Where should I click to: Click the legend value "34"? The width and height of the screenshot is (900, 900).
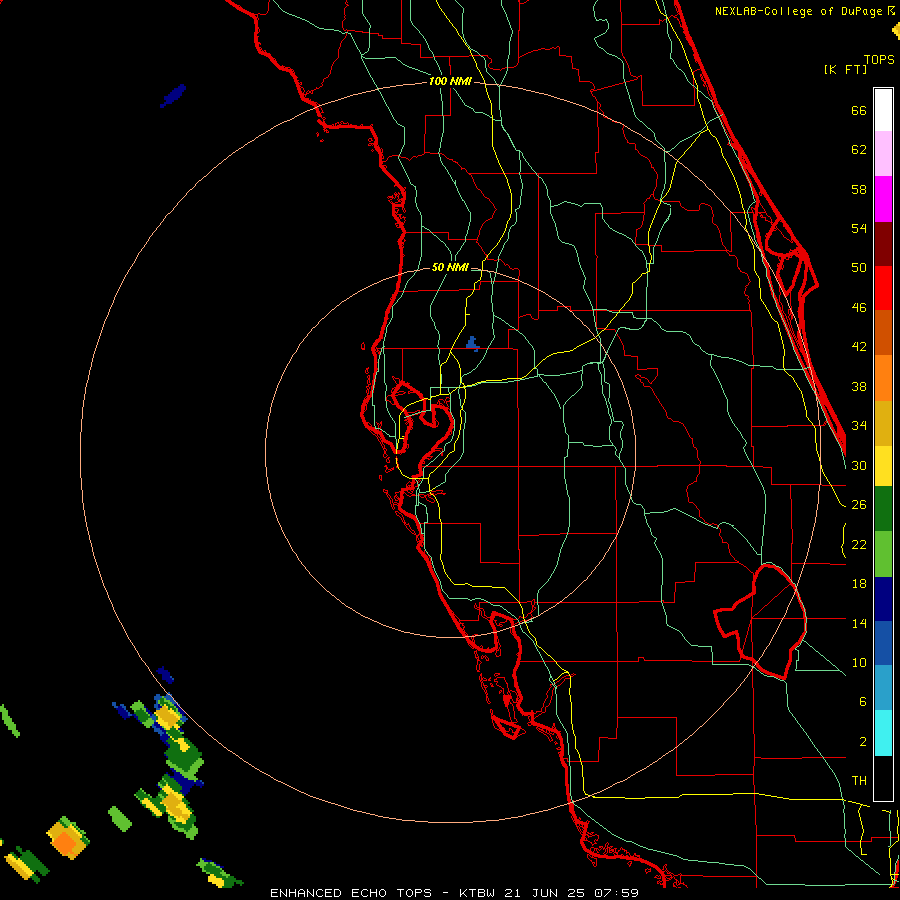[859, 426]
